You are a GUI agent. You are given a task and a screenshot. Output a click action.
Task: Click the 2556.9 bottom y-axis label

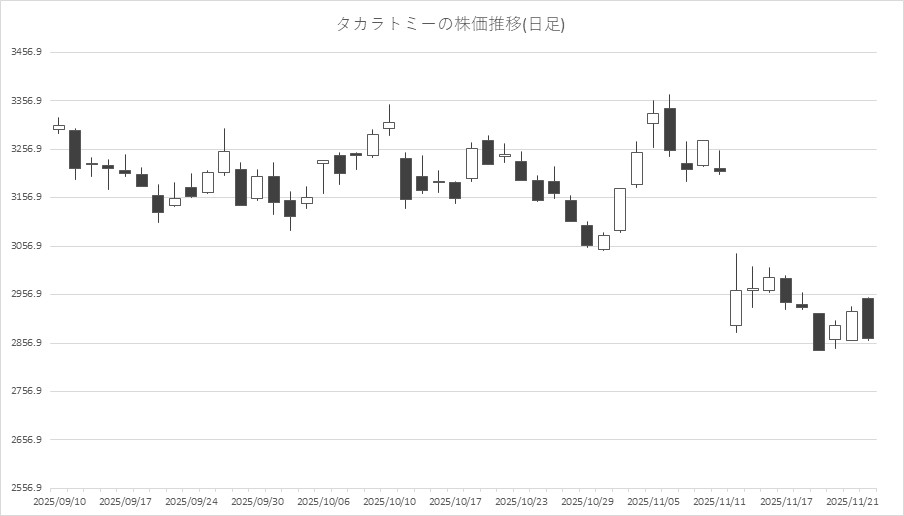point(26,489)
